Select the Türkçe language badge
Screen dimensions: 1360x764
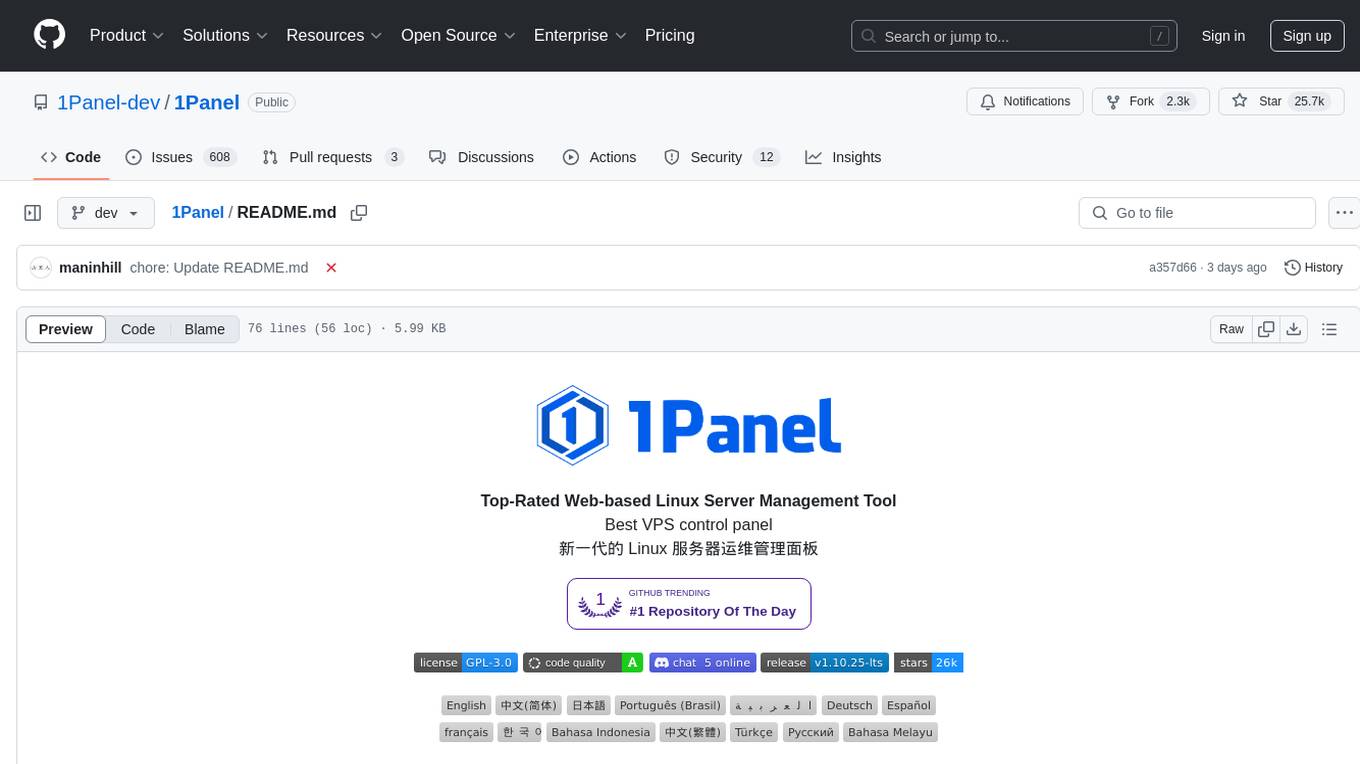coord(754,733)
